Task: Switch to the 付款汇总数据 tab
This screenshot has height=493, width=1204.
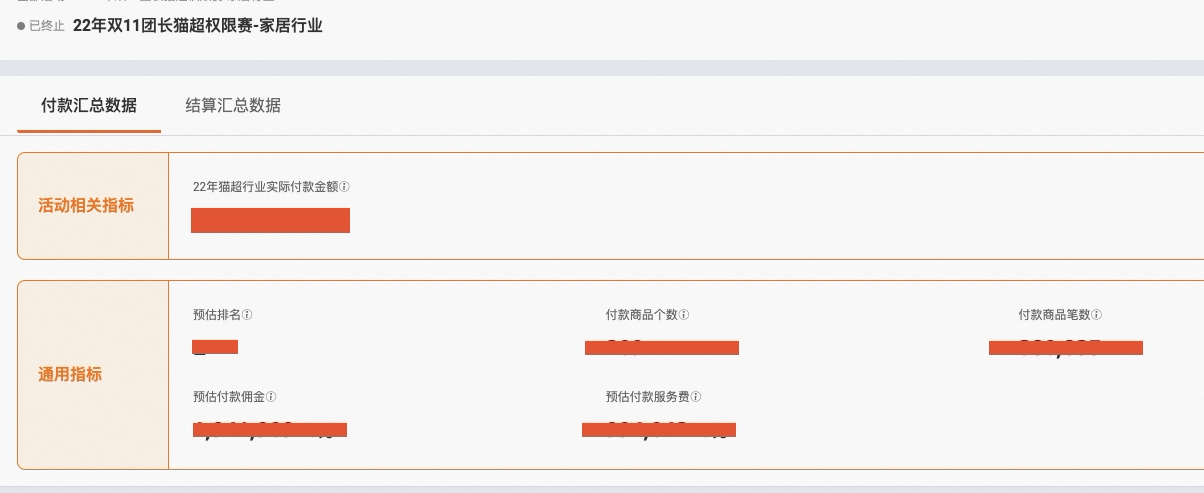Action: tap(89, 106)
